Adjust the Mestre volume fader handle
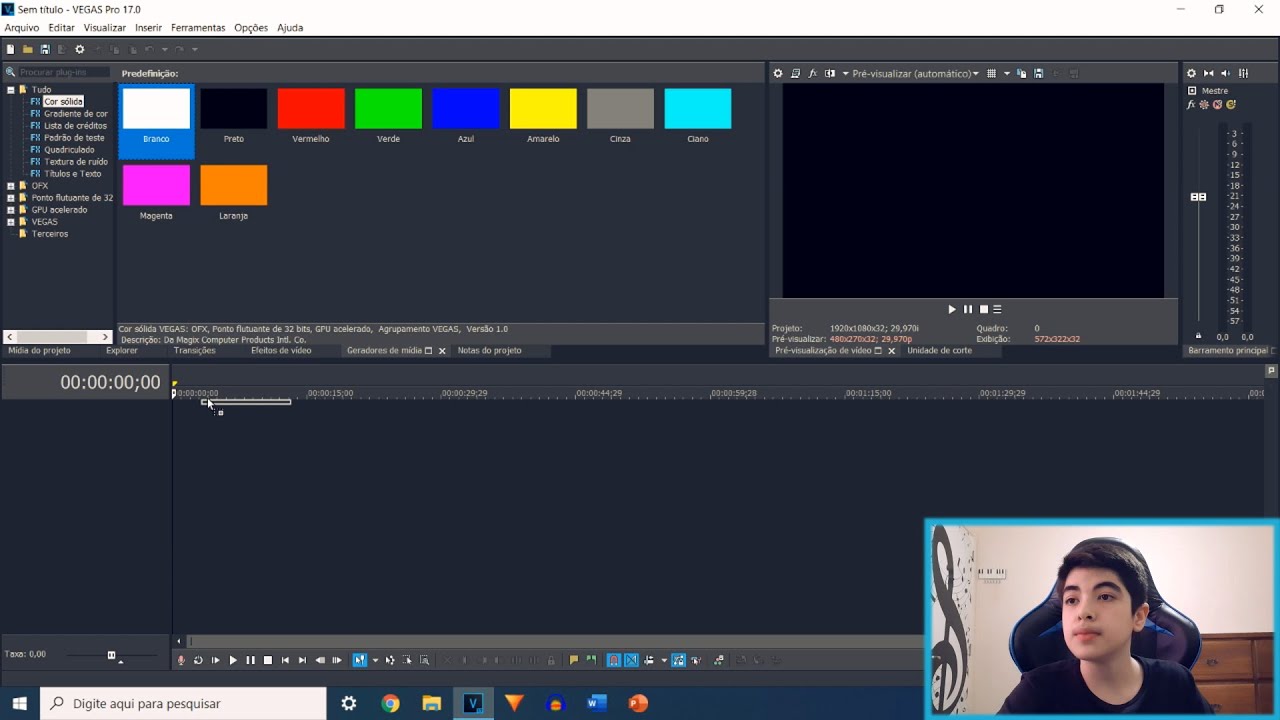 (1198, 197)
